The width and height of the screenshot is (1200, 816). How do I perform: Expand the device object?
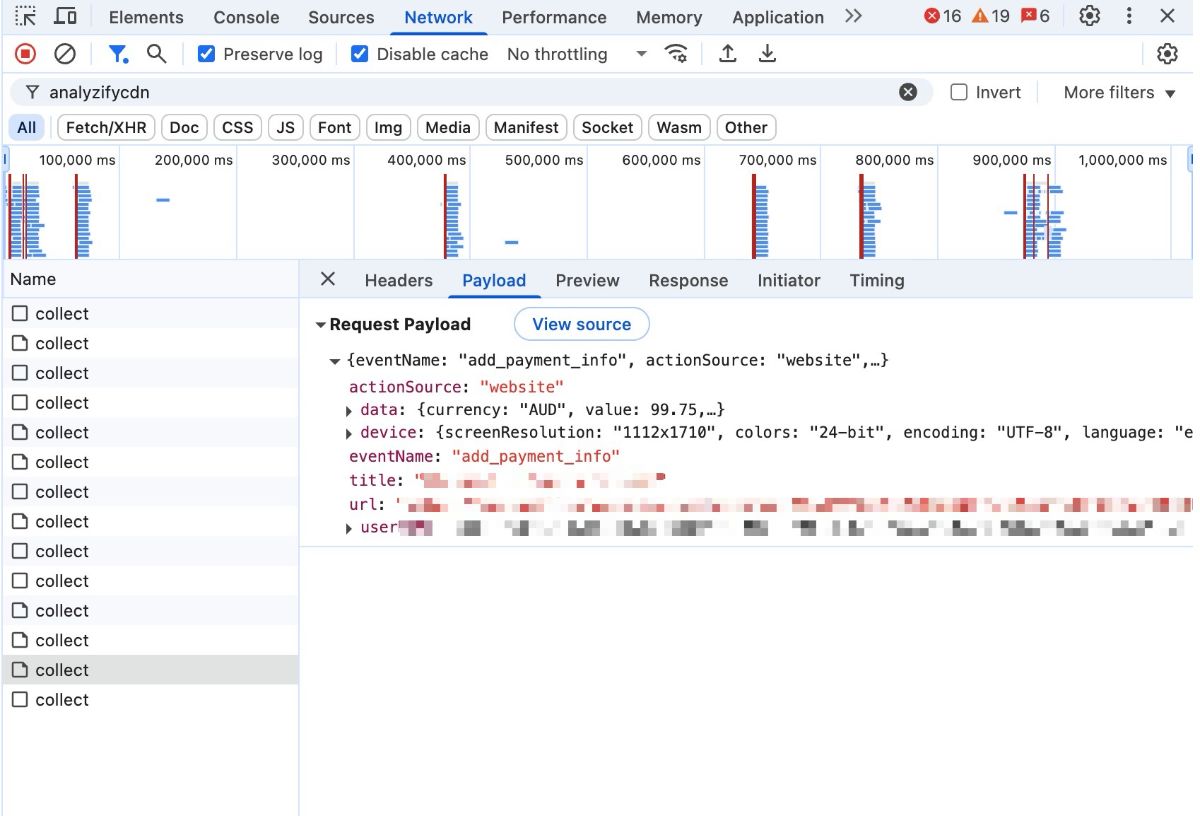tap(349, 433)
